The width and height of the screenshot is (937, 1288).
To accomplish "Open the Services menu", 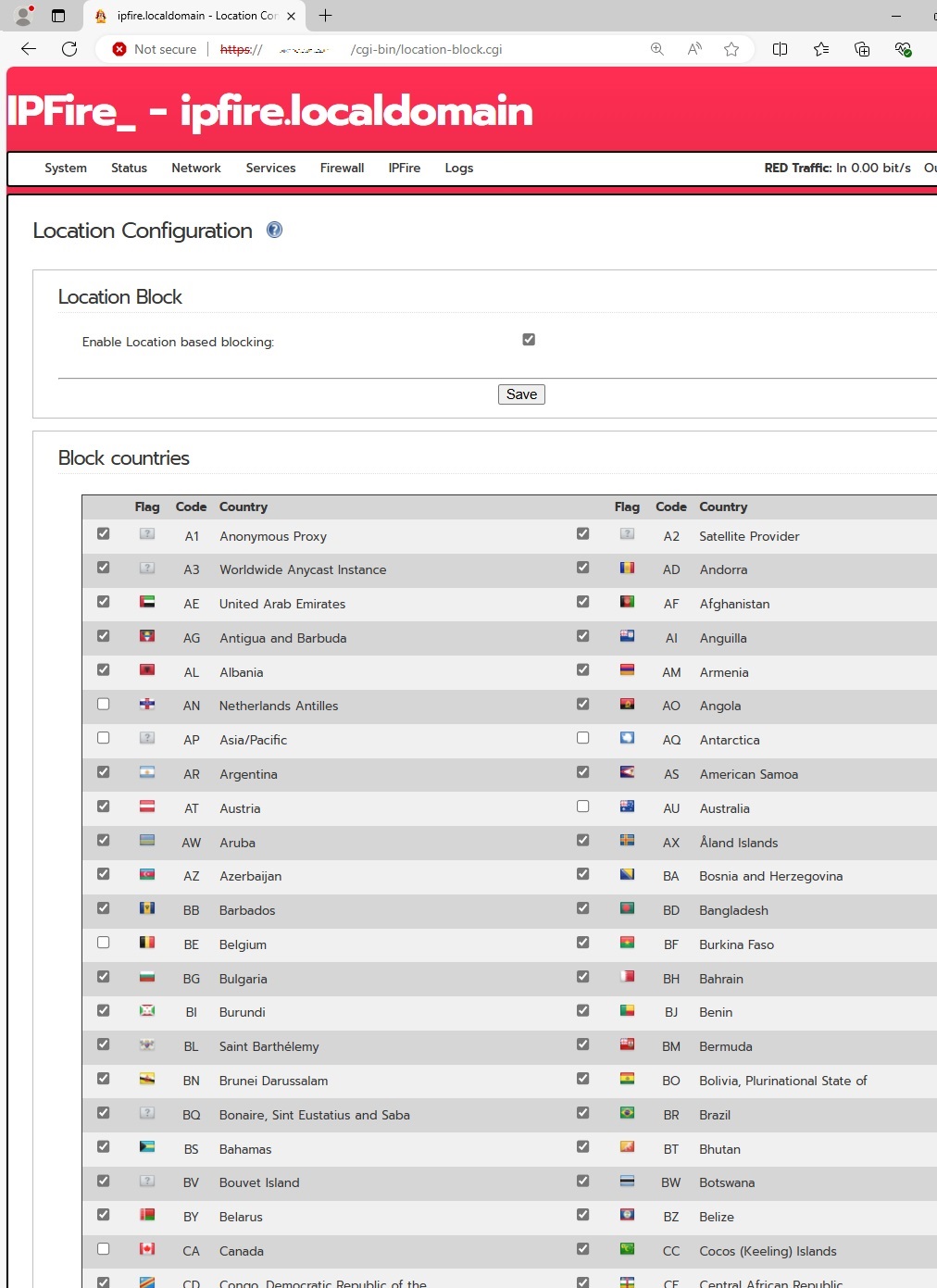I will [270, 168].
